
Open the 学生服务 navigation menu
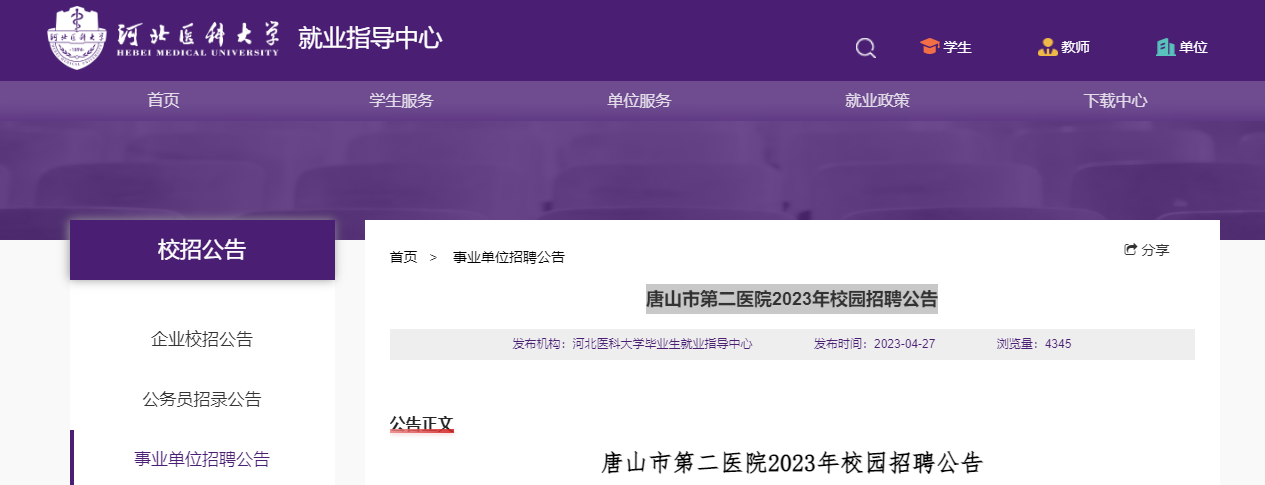click(401, 100)
